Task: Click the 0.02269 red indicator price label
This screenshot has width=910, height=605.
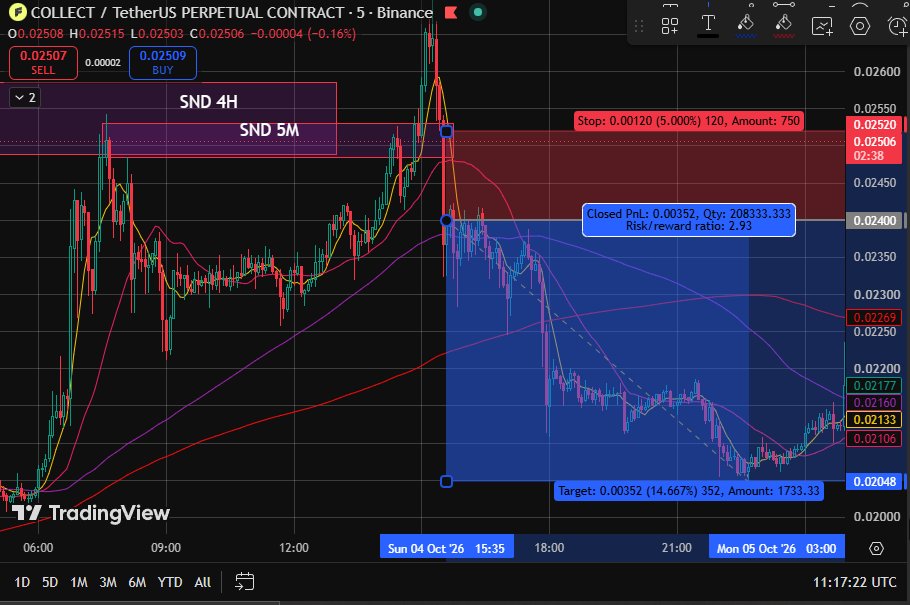Action: tap(874, 318)
